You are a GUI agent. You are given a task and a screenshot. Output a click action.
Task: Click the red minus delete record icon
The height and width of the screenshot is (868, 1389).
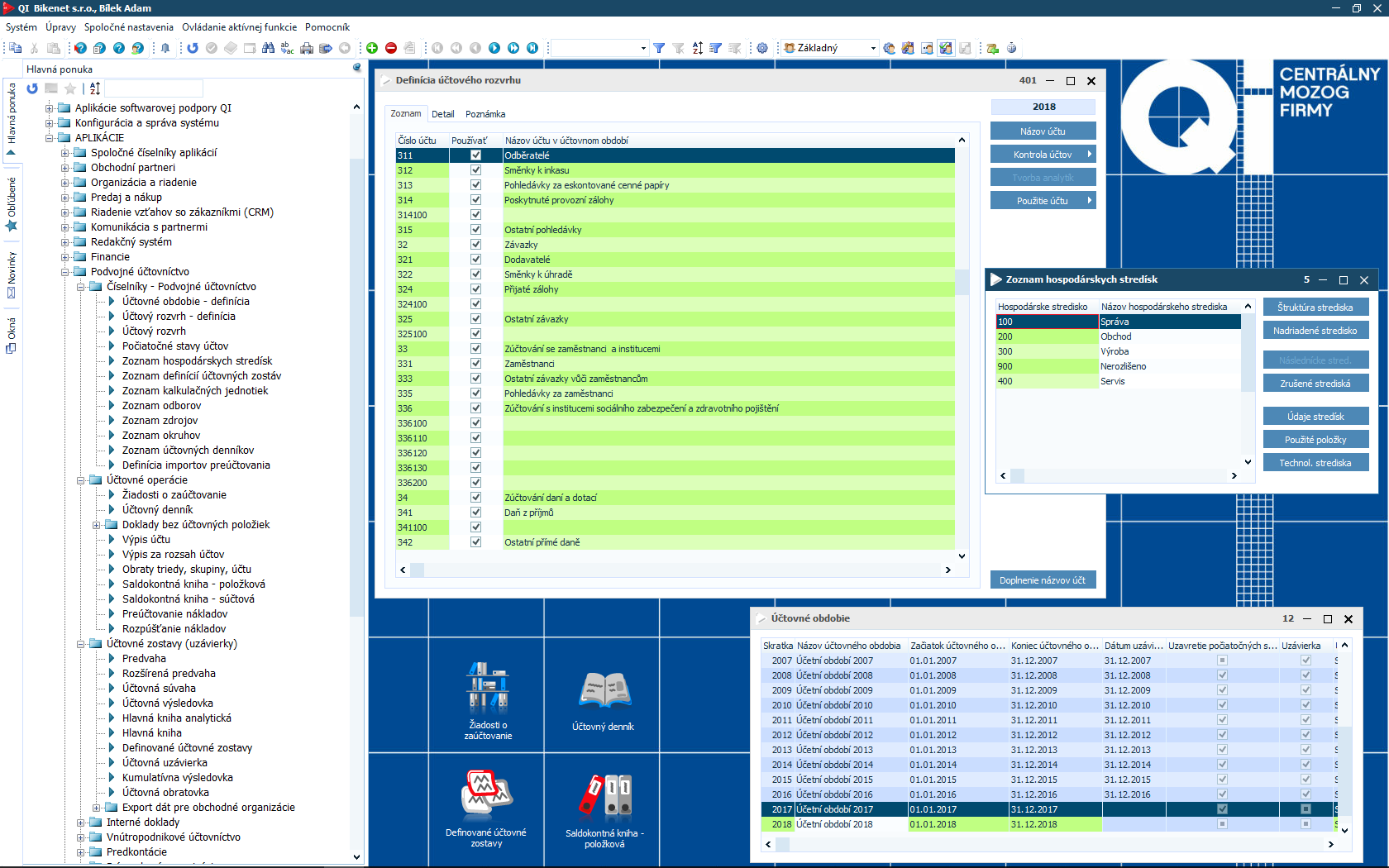tap(391, 48)
